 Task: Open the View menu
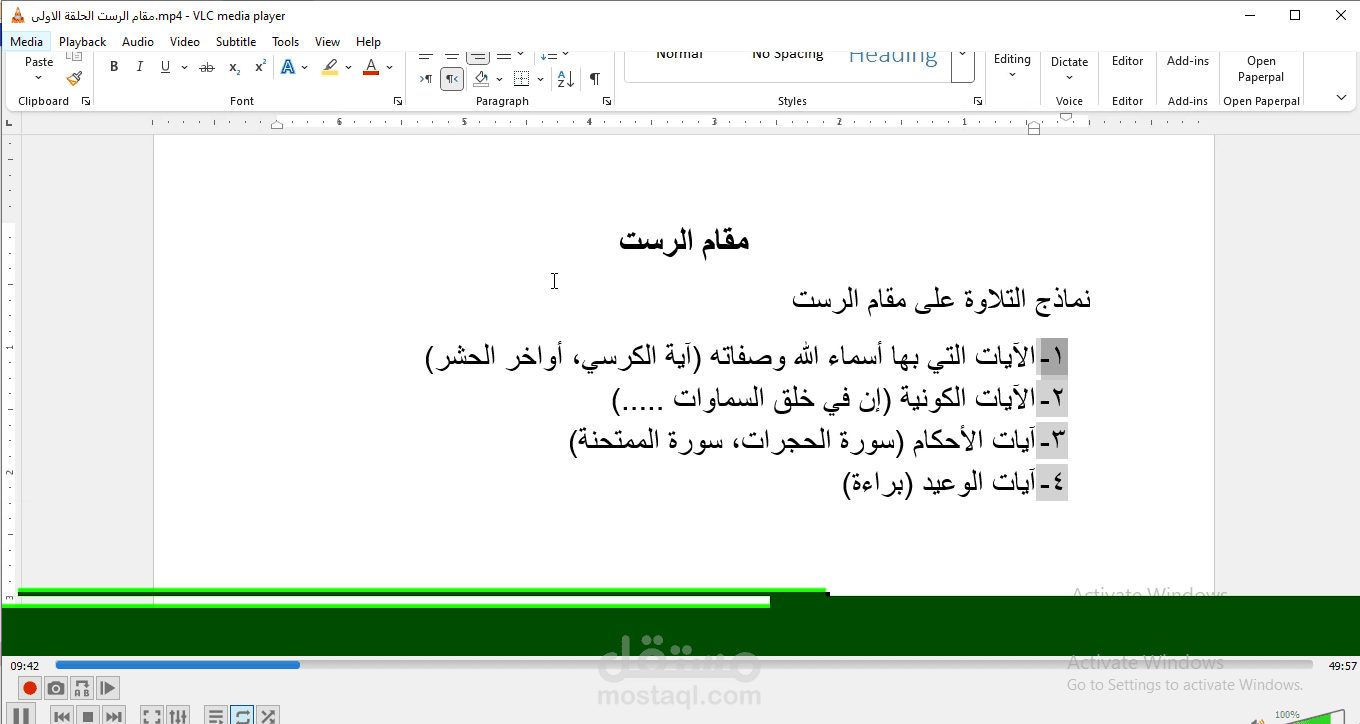(328, 42)
